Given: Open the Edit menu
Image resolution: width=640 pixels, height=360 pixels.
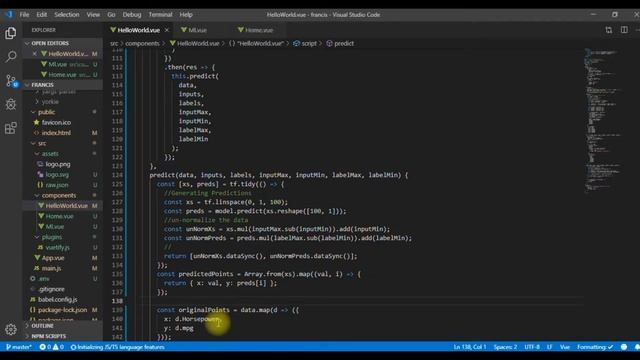Looking at the screenshot, I should click(x=42, y=15).
